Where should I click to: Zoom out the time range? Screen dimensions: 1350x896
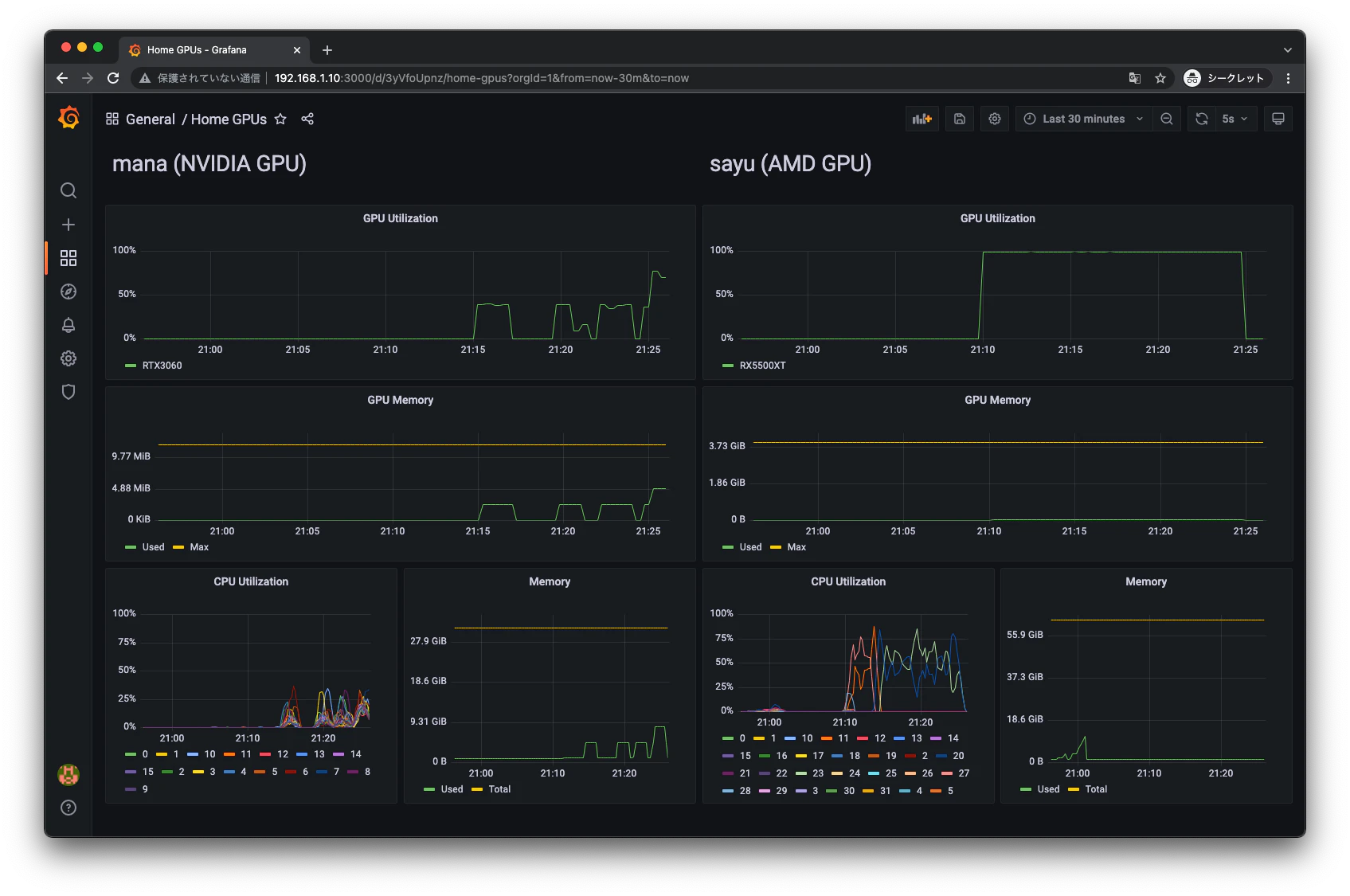[x=1167, y=119]
